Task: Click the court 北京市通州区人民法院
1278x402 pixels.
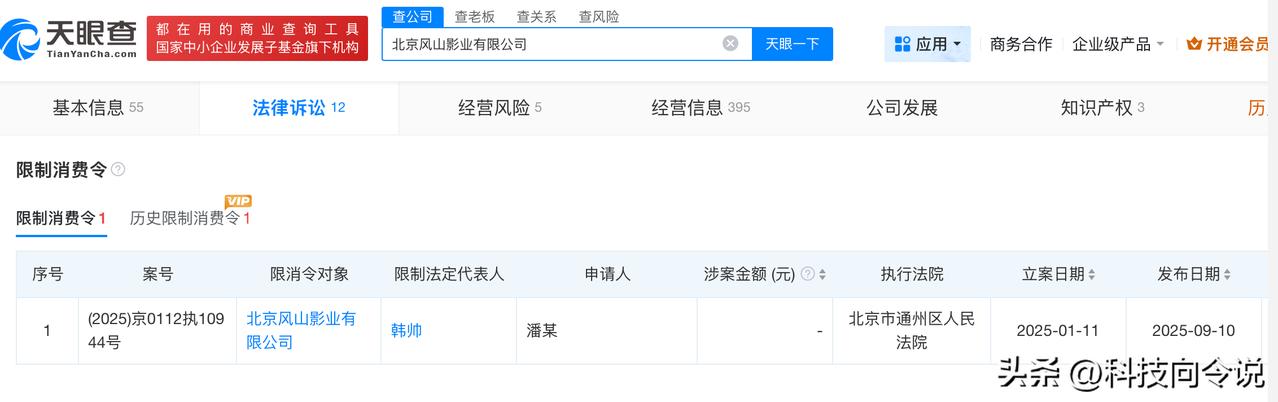Action: 912,331
